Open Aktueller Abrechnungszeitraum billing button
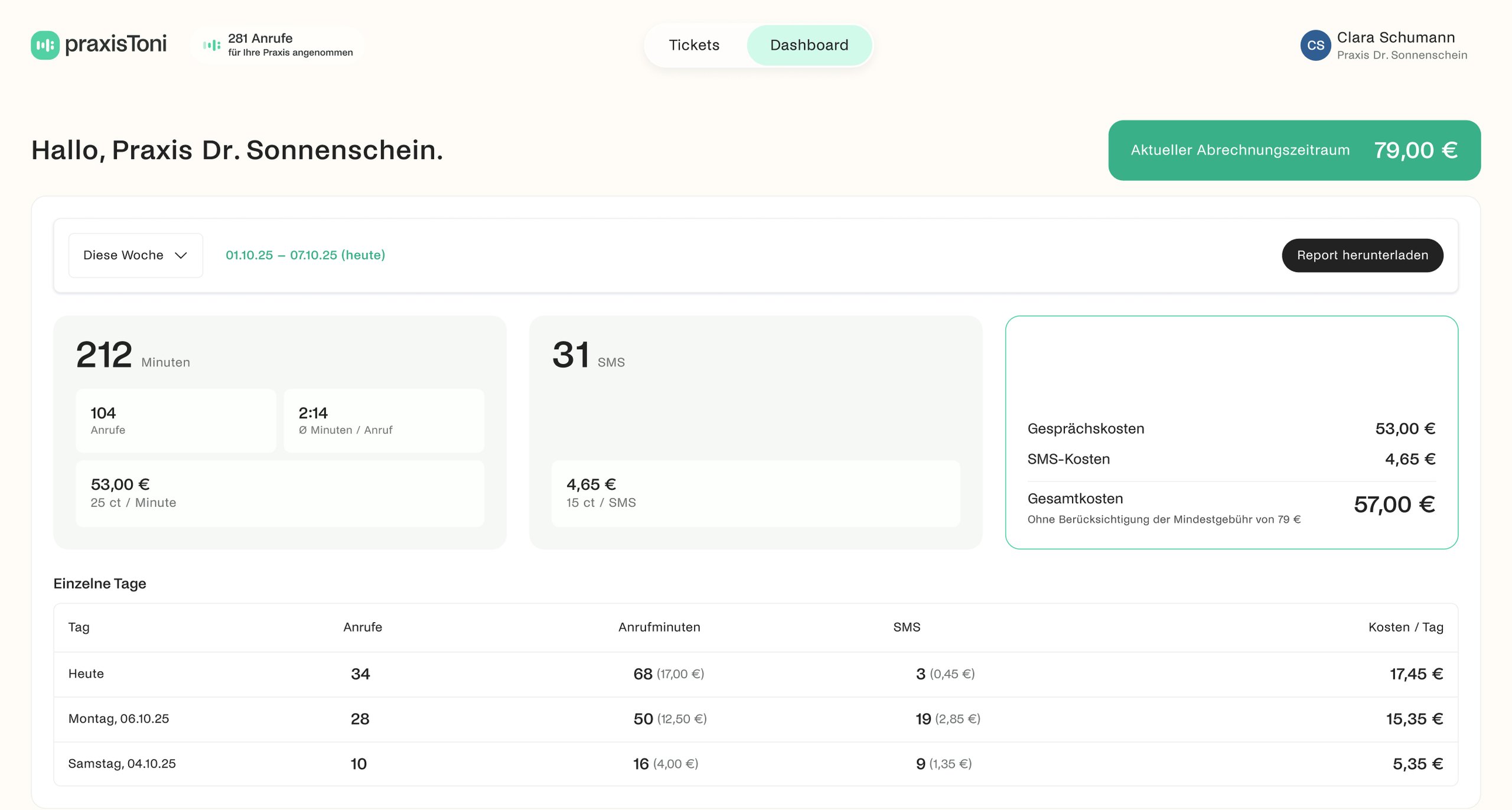The image size is (1512, 810). click(x=1293, y=150)
